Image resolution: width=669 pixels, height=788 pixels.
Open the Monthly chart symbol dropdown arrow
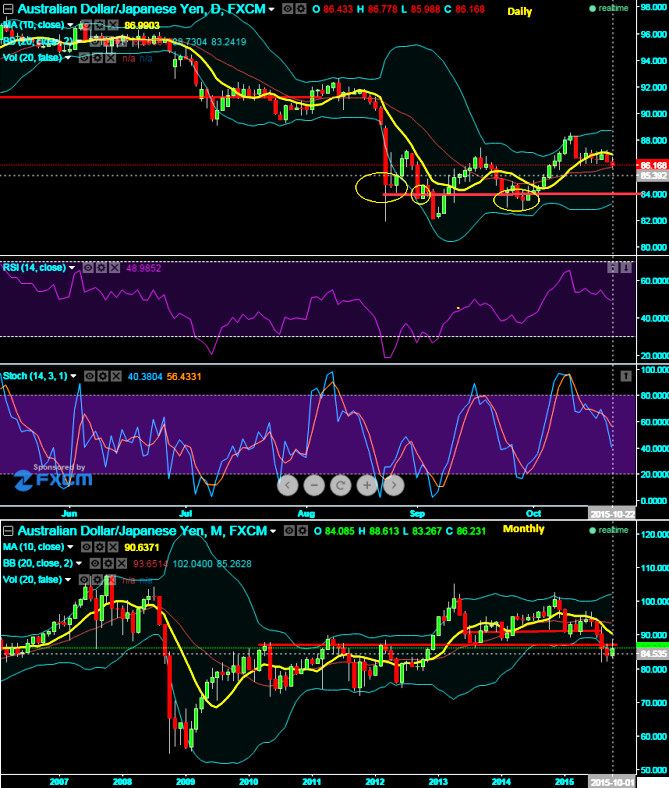point(273,531)
